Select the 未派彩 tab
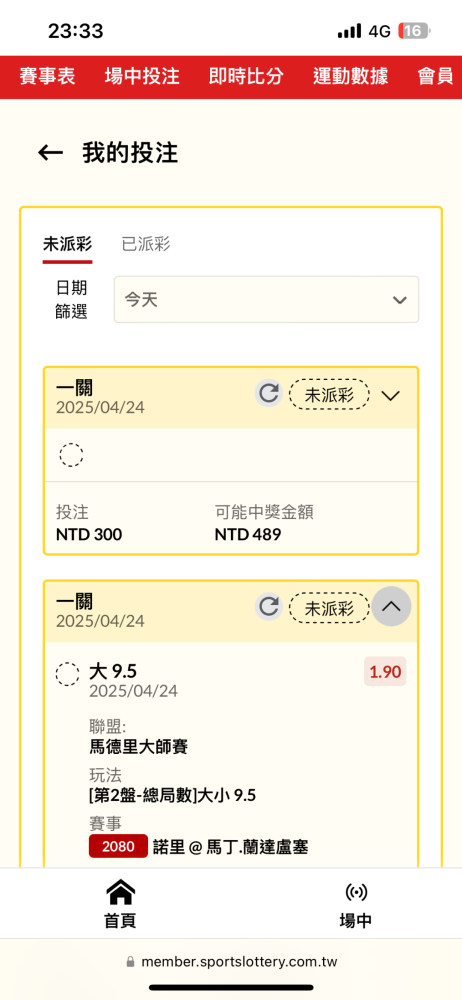462x1000 pixels. point(68,244)
